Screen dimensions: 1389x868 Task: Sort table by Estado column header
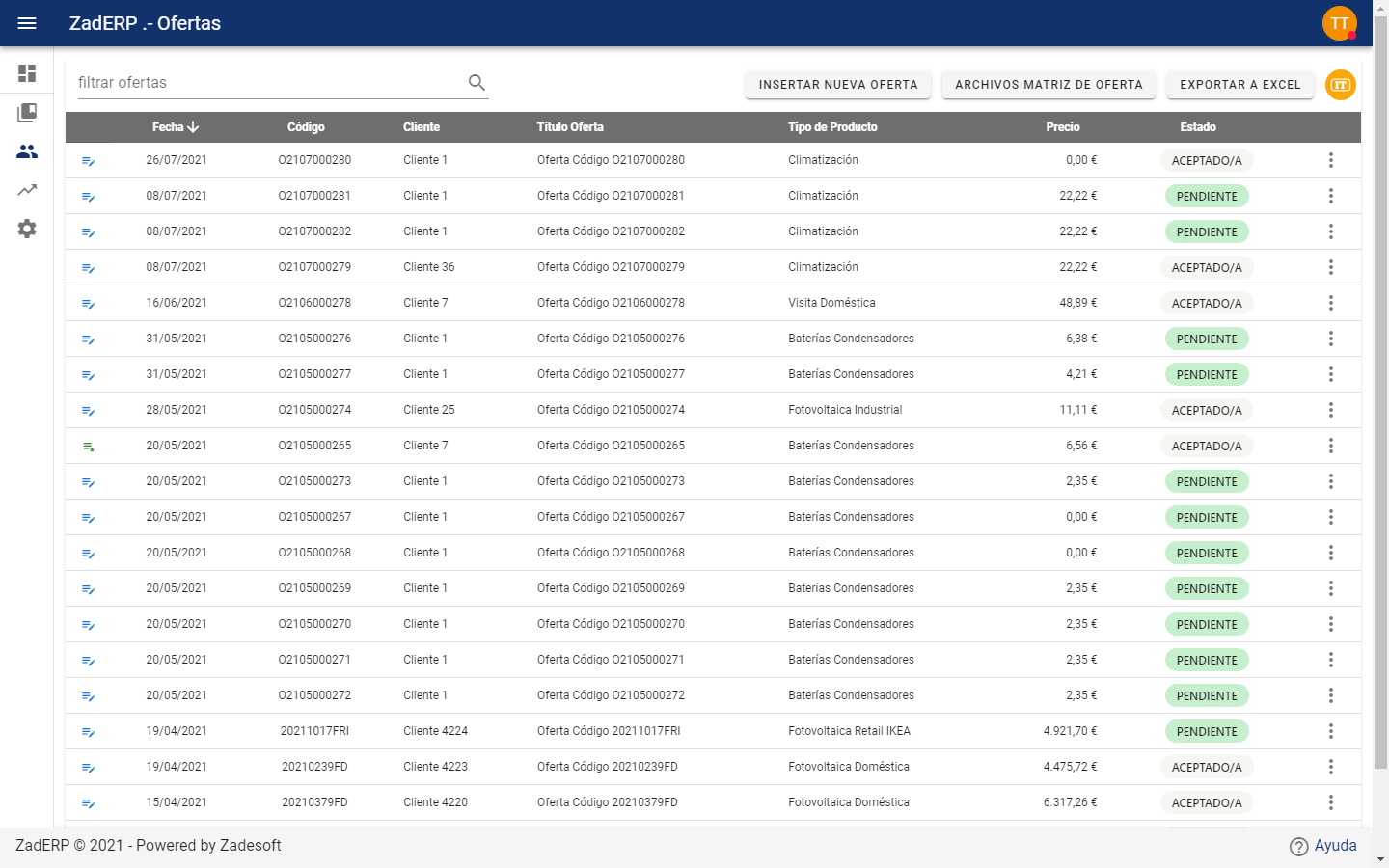[1198, 127]
